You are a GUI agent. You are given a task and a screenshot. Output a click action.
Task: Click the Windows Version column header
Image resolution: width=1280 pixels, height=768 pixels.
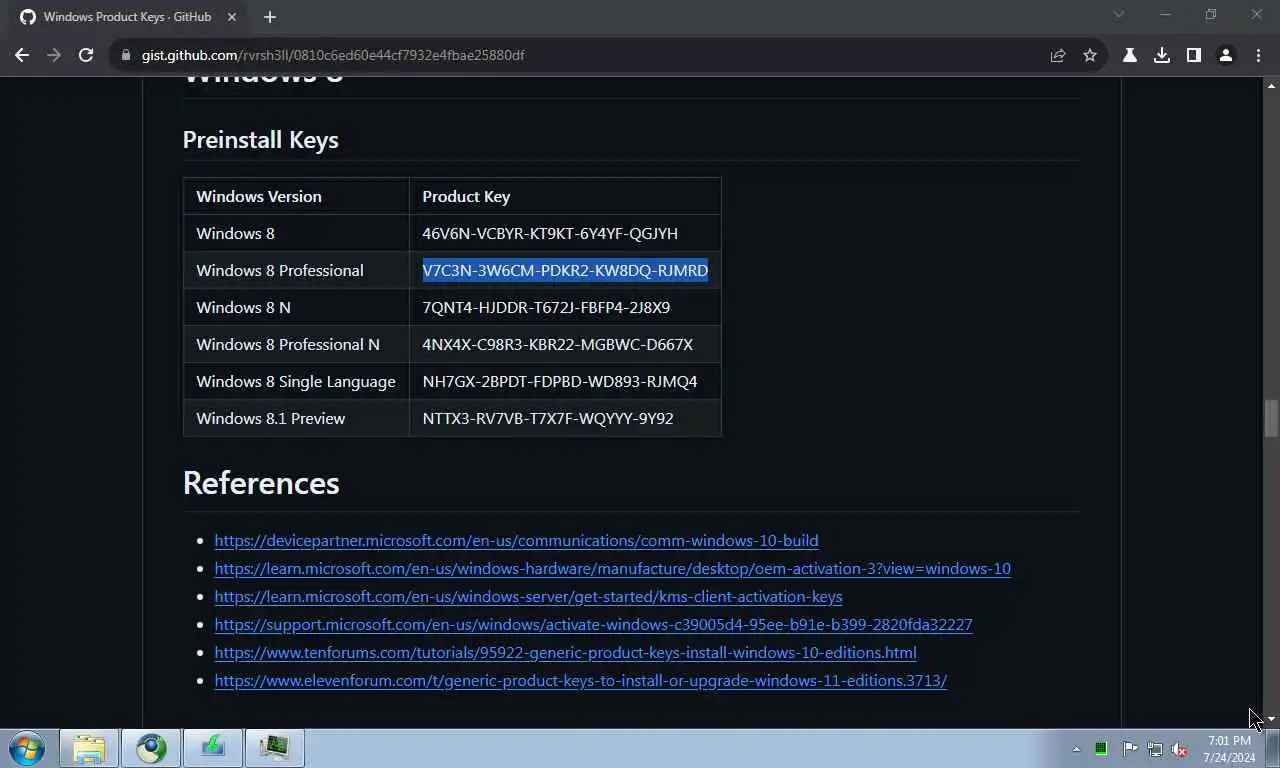(x=259, y=196)
